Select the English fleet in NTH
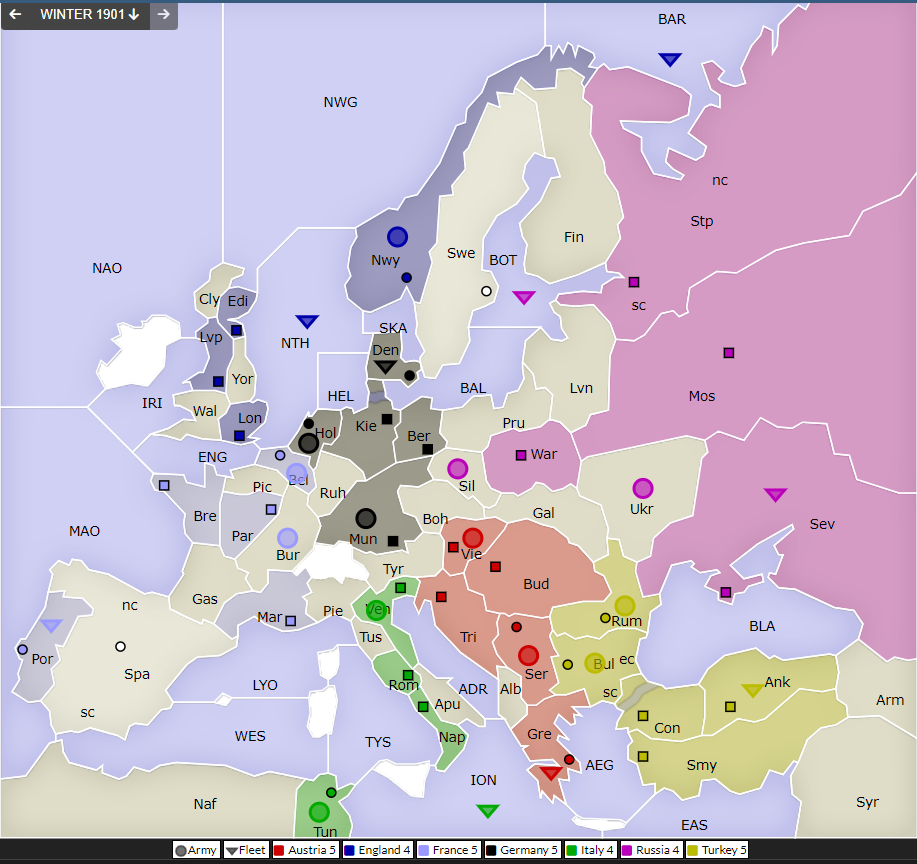 [307, 321]
